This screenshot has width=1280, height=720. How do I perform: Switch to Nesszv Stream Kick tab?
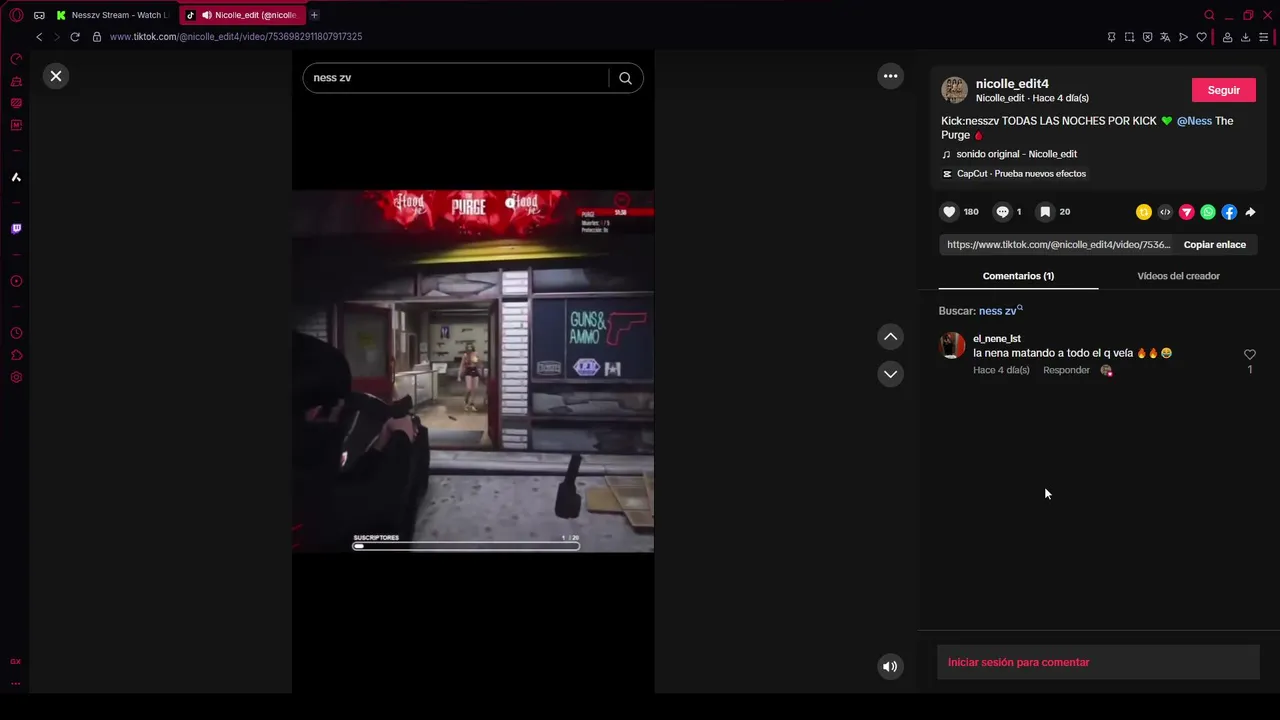[x=112, y=15]
